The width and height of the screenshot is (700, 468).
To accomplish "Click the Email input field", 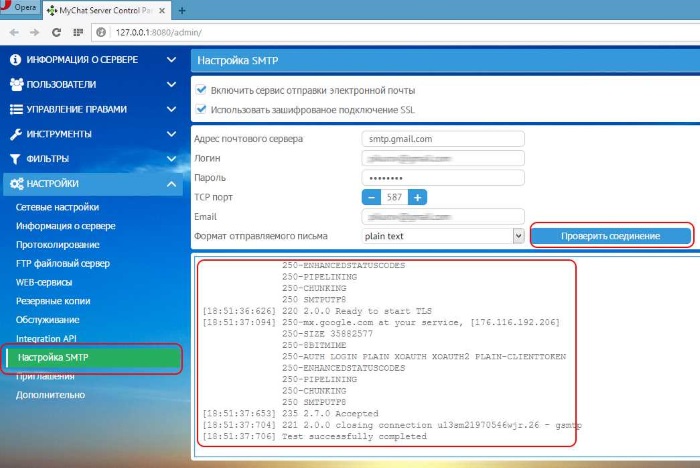I will tap(443, 217).
